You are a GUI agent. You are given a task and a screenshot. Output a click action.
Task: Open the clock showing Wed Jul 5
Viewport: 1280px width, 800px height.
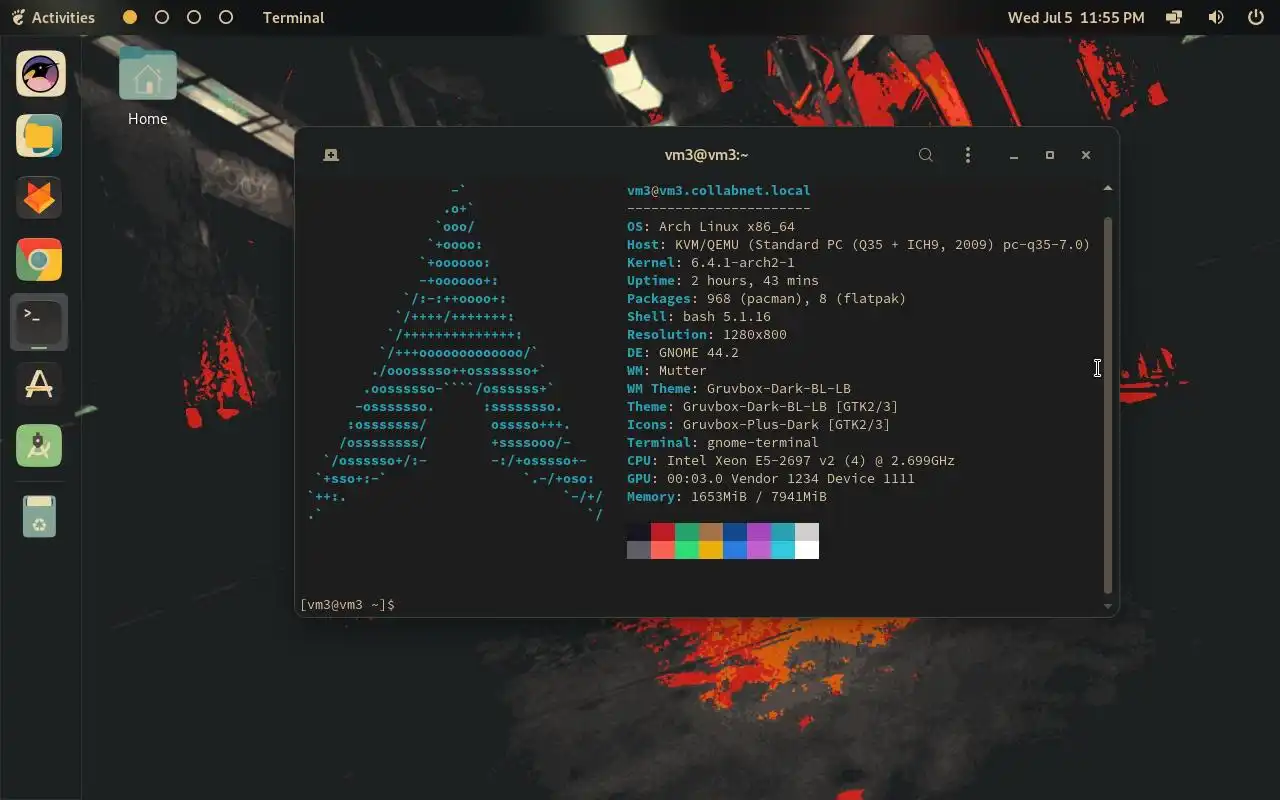pos(1076,17)
